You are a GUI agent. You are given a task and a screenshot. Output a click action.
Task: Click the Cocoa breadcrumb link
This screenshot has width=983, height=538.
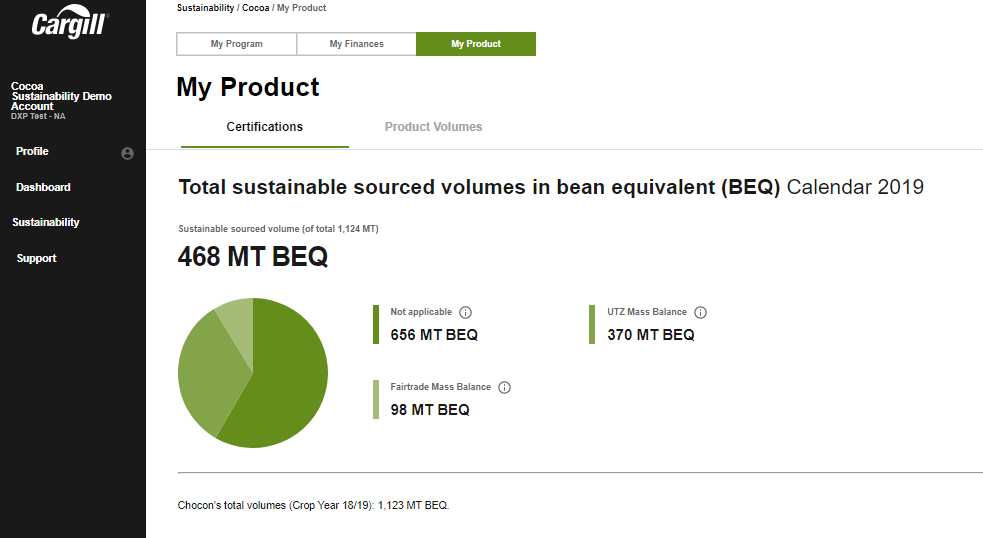point(256,8)
